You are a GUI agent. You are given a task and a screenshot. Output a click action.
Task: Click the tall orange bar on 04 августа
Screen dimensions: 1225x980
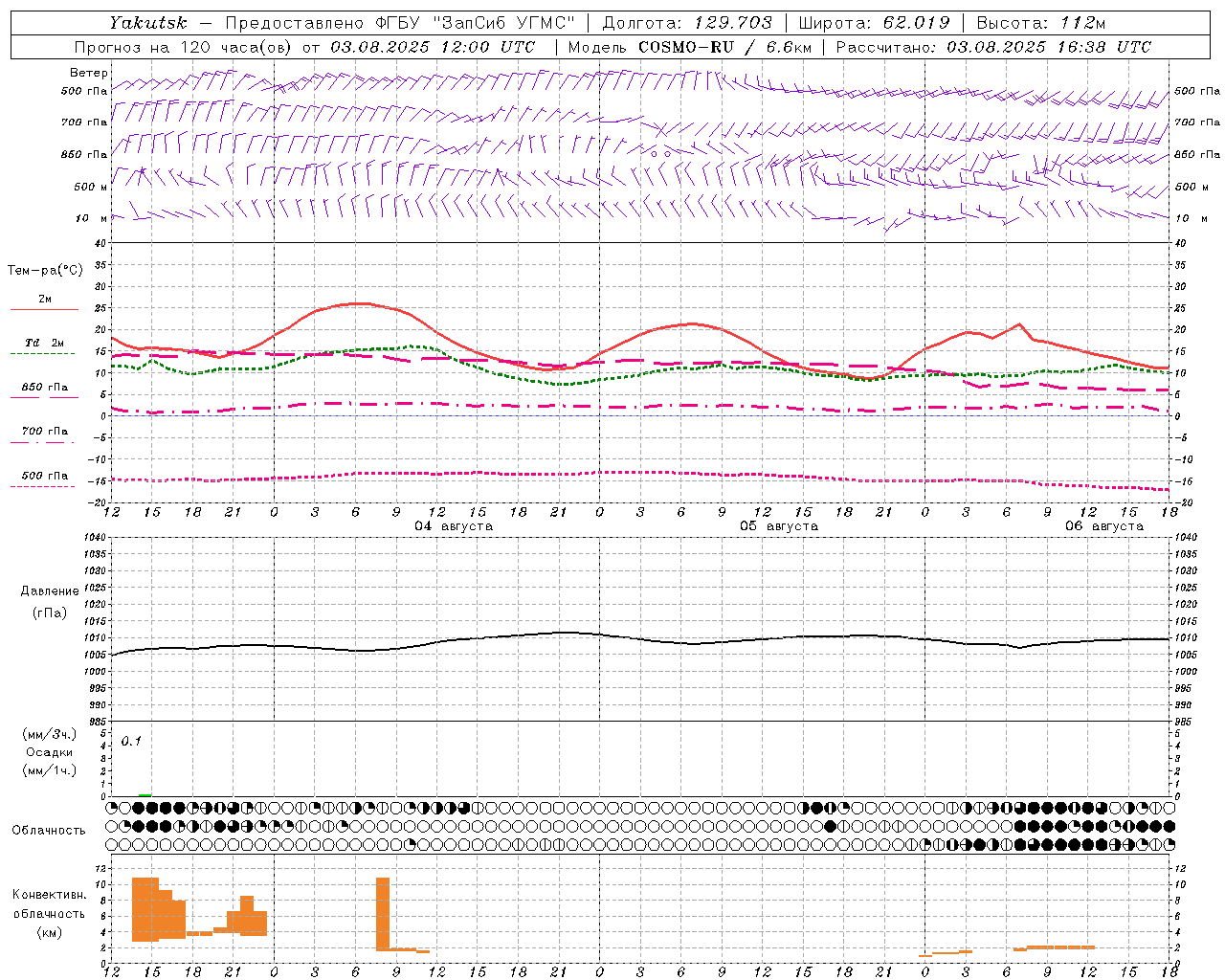(x=383, y=914)
